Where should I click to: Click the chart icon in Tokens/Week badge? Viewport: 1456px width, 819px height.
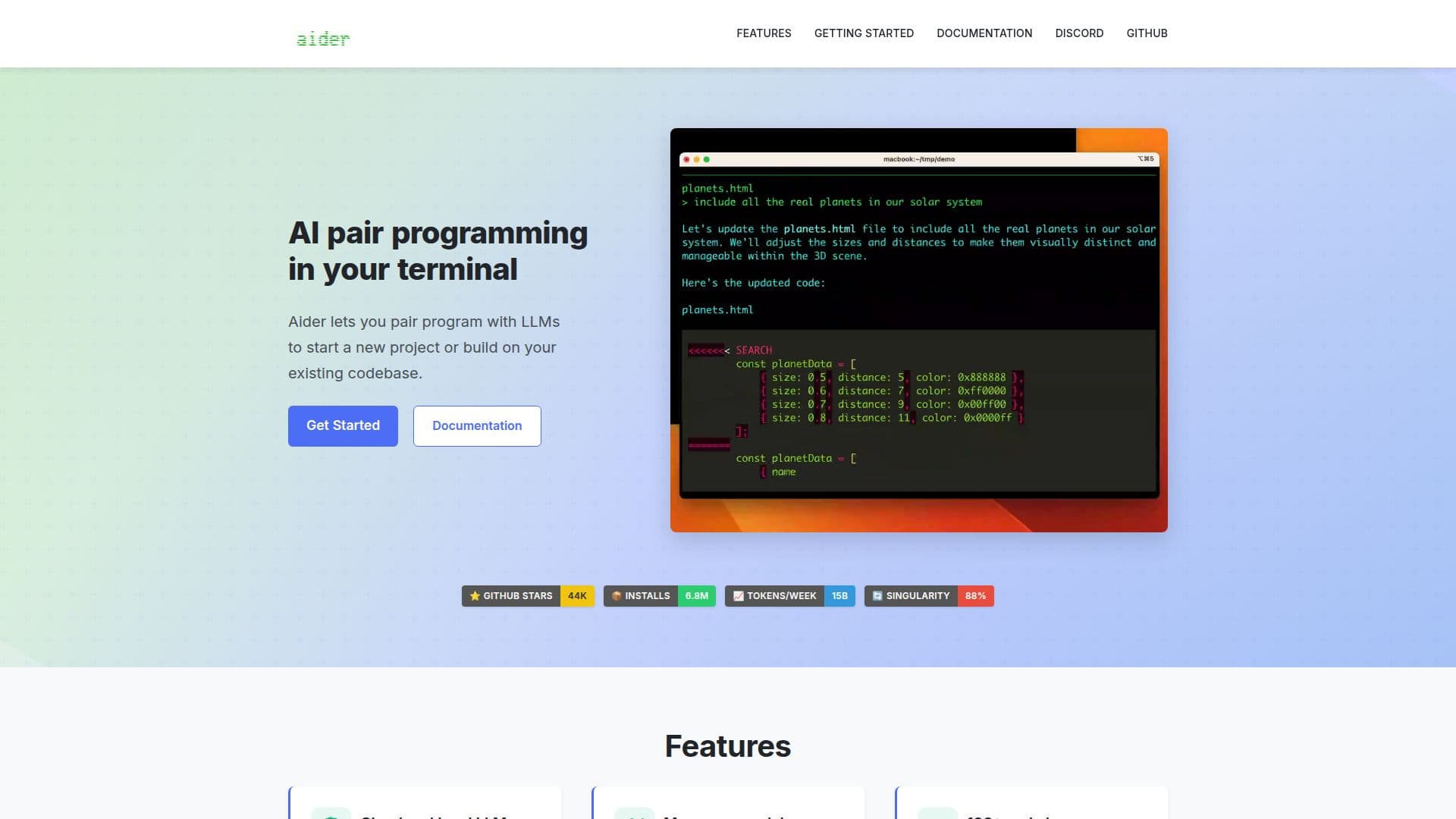(738, 596)
